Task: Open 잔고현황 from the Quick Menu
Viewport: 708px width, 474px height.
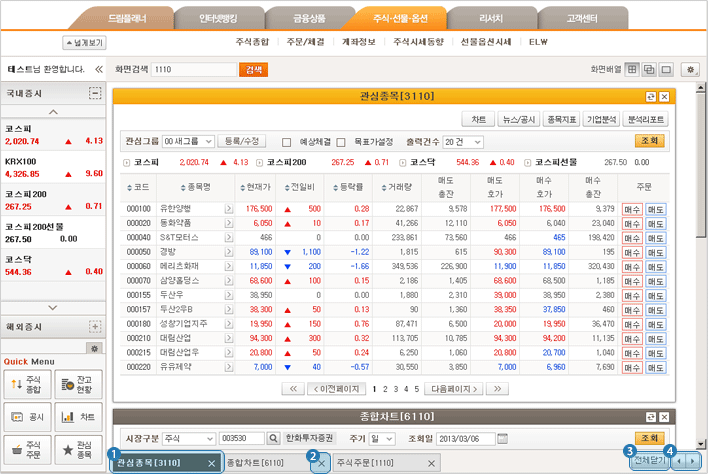Action: click(x=79, y=384)
